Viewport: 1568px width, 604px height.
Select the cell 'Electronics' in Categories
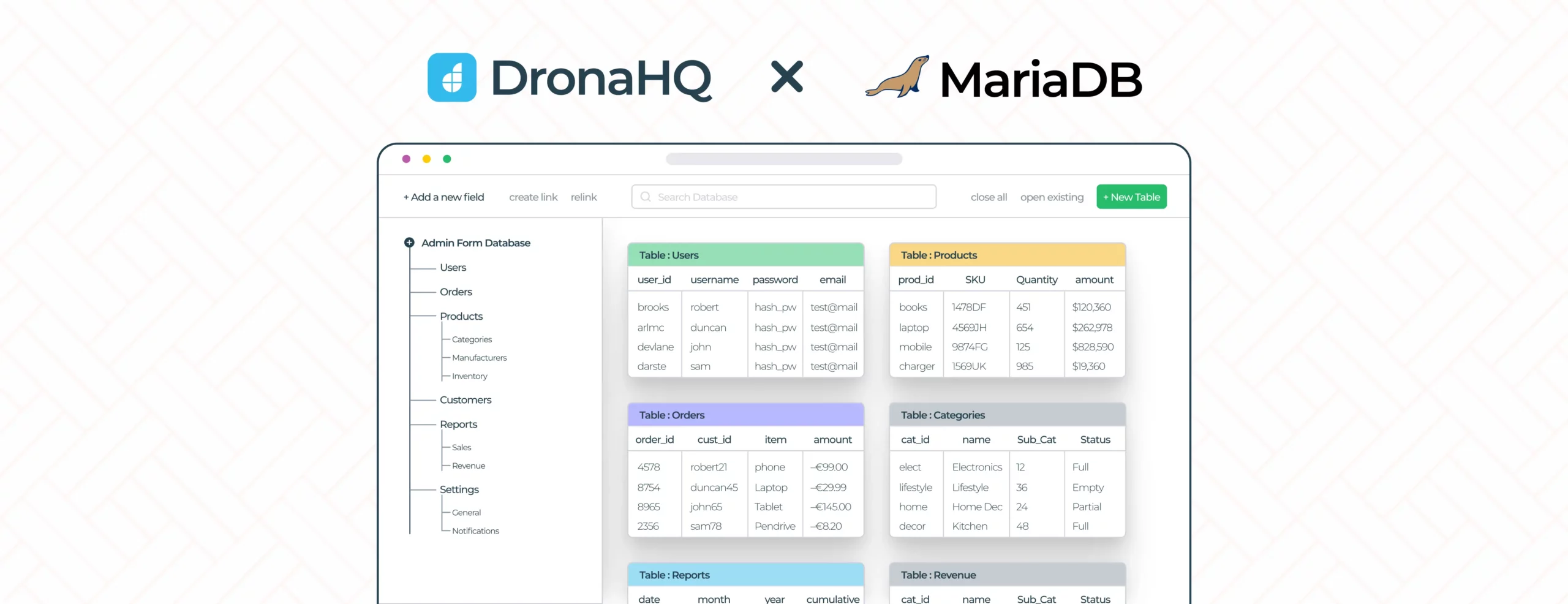(x=977, y=467)
